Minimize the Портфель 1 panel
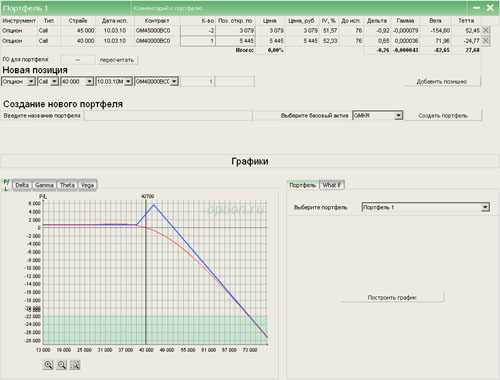 point(477,8)
